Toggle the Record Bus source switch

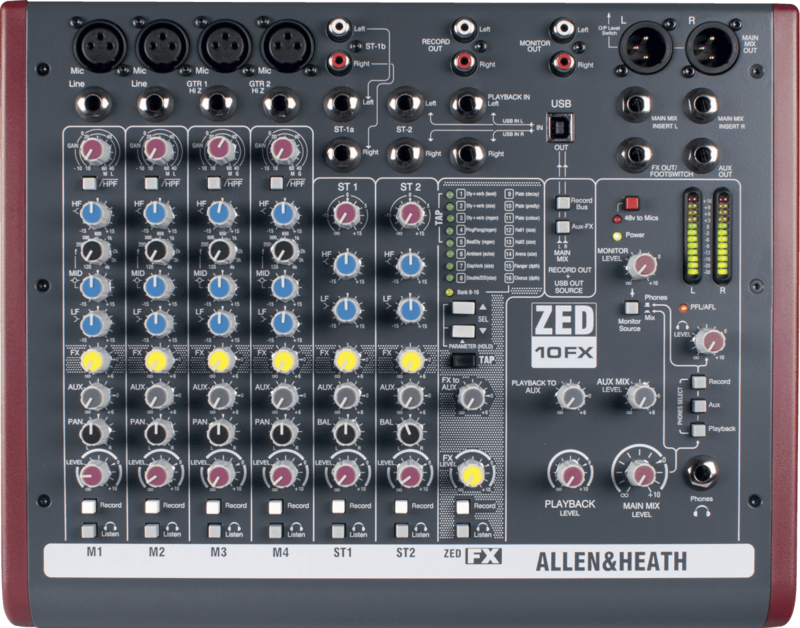point(562,202)
